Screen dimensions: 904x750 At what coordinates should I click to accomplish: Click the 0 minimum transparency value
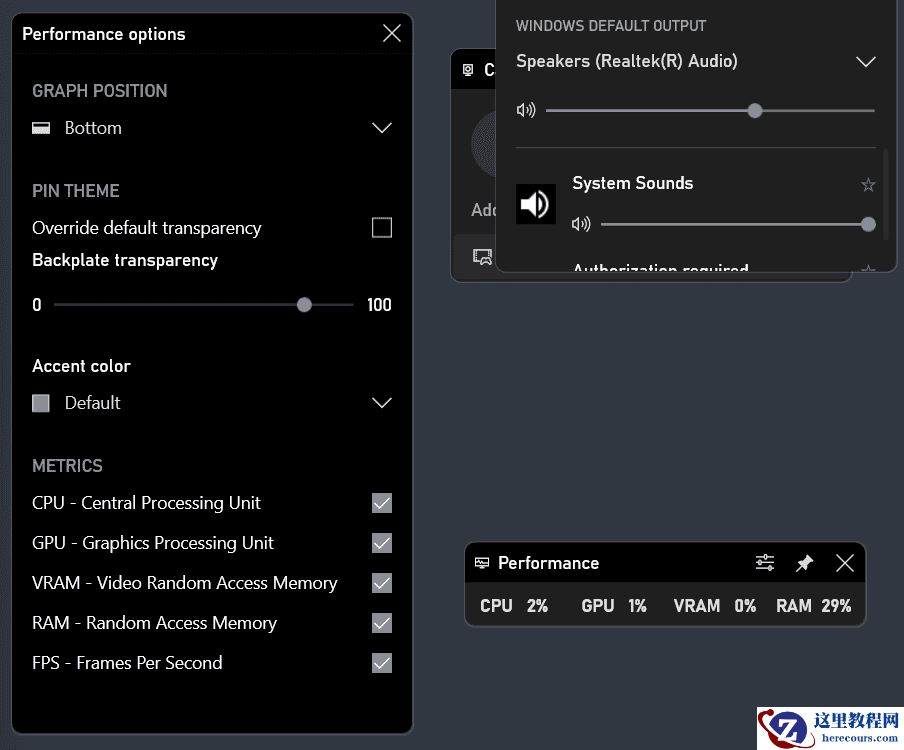[x=37, y=305]
